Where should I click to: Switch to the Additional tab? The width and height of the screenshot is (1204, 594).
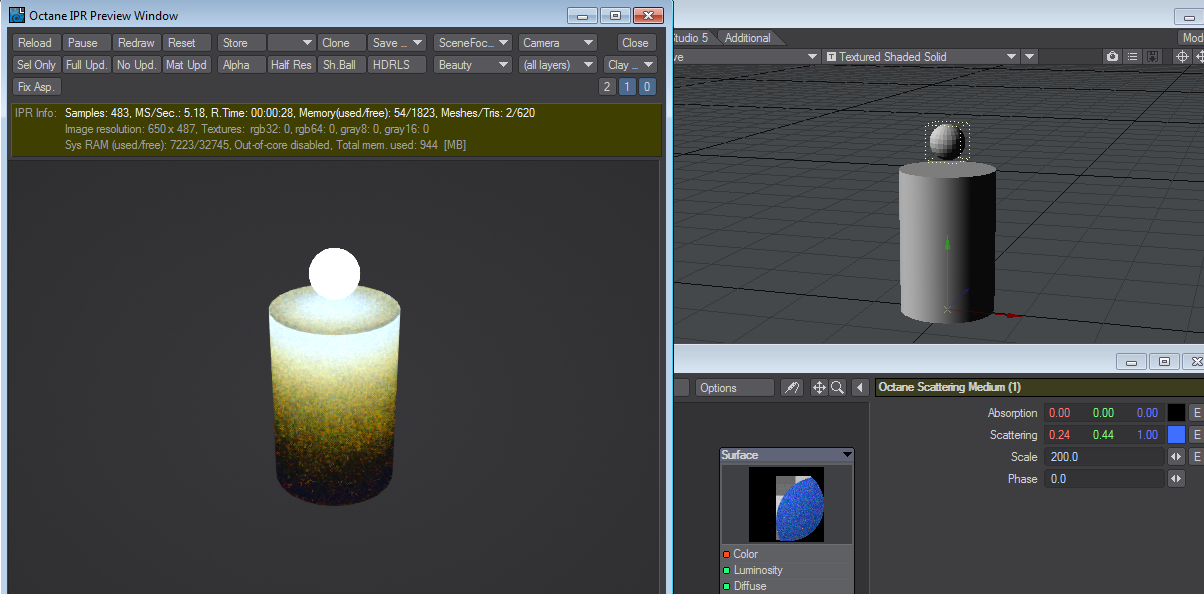[x=747, y=38]
